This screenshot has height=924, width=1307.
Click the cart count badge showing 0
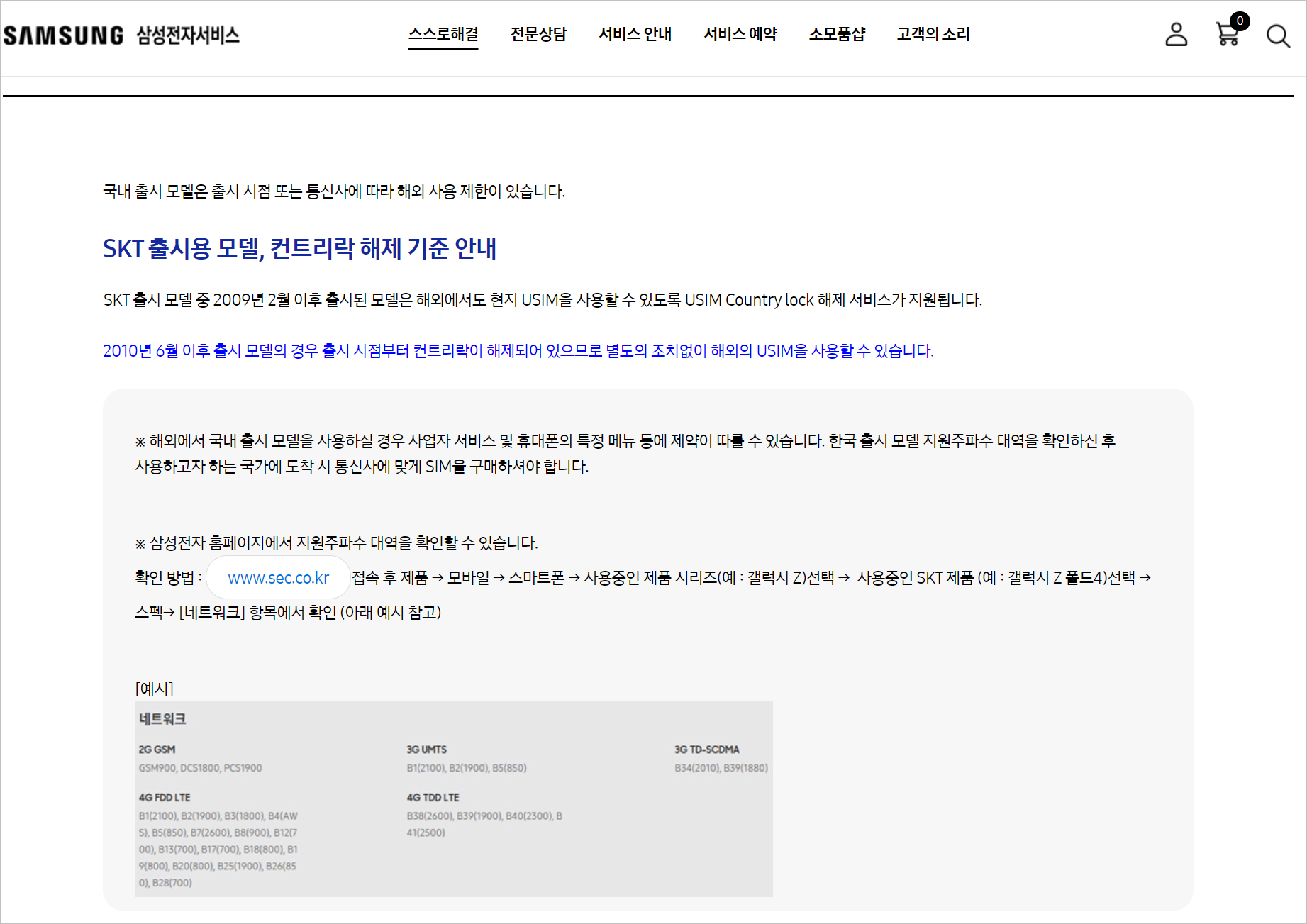click(1240, 21)
